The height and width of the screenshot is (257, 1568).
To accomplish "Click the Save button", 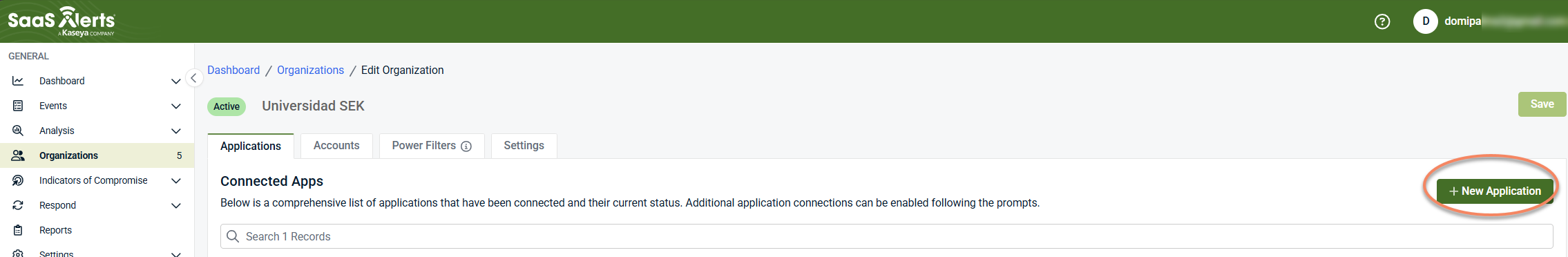I will (1542, 104).
